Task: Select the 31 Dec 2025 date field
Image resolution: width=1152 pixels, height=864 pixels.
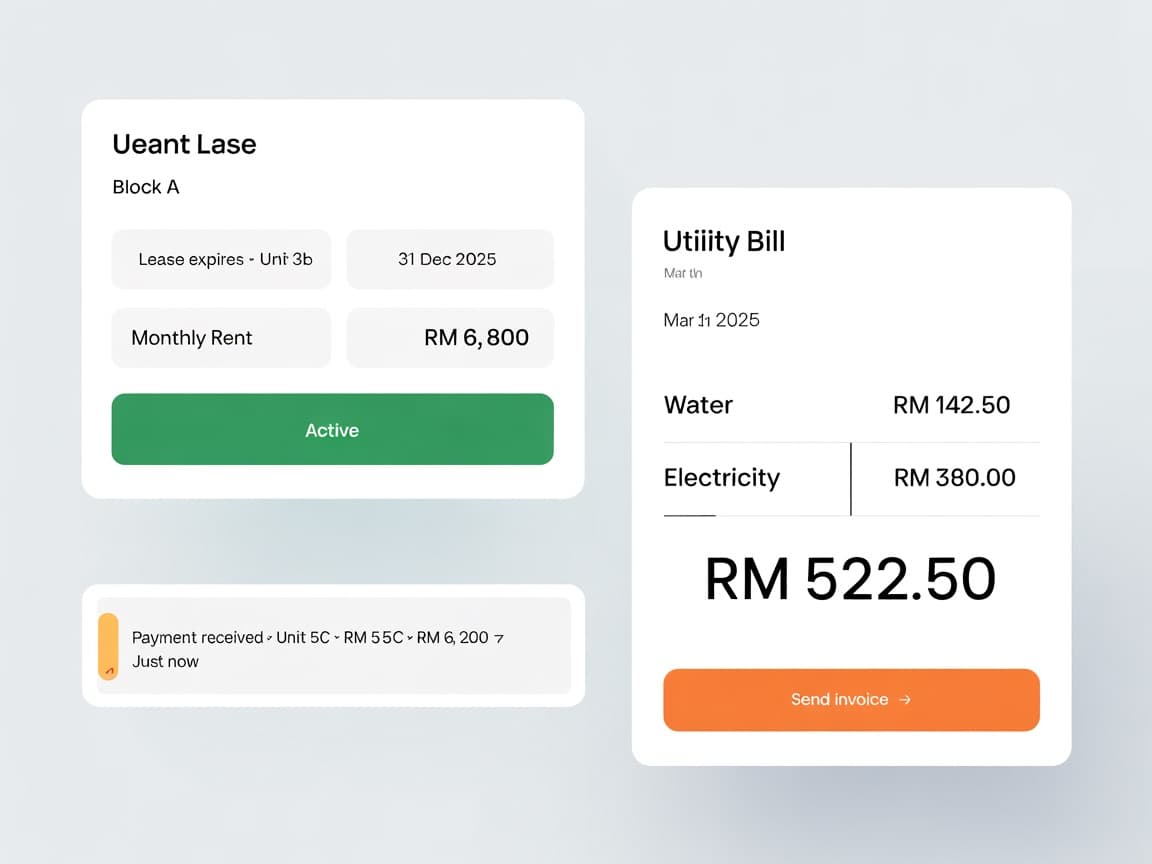Action: click(449, 259)
